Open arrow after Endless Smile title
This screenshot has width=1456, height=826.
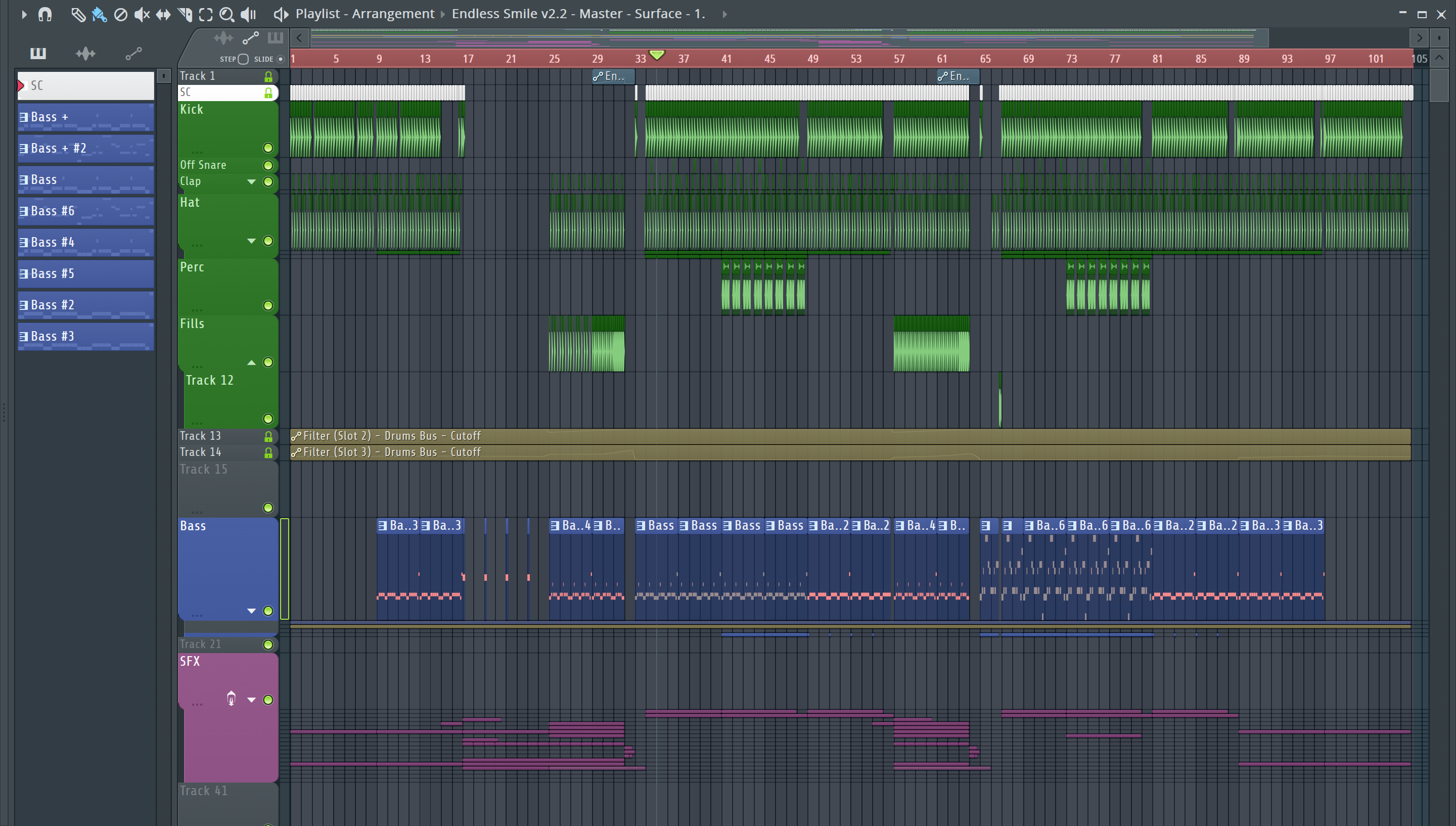point(724,14)
